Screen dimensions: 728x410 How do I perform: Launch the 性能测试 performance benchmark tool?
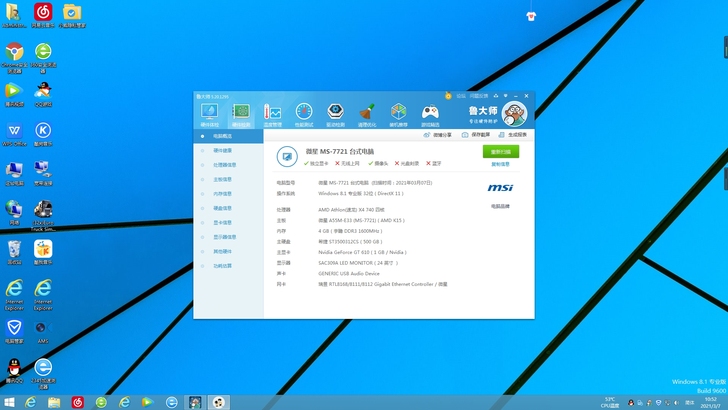tap(304, 115)
